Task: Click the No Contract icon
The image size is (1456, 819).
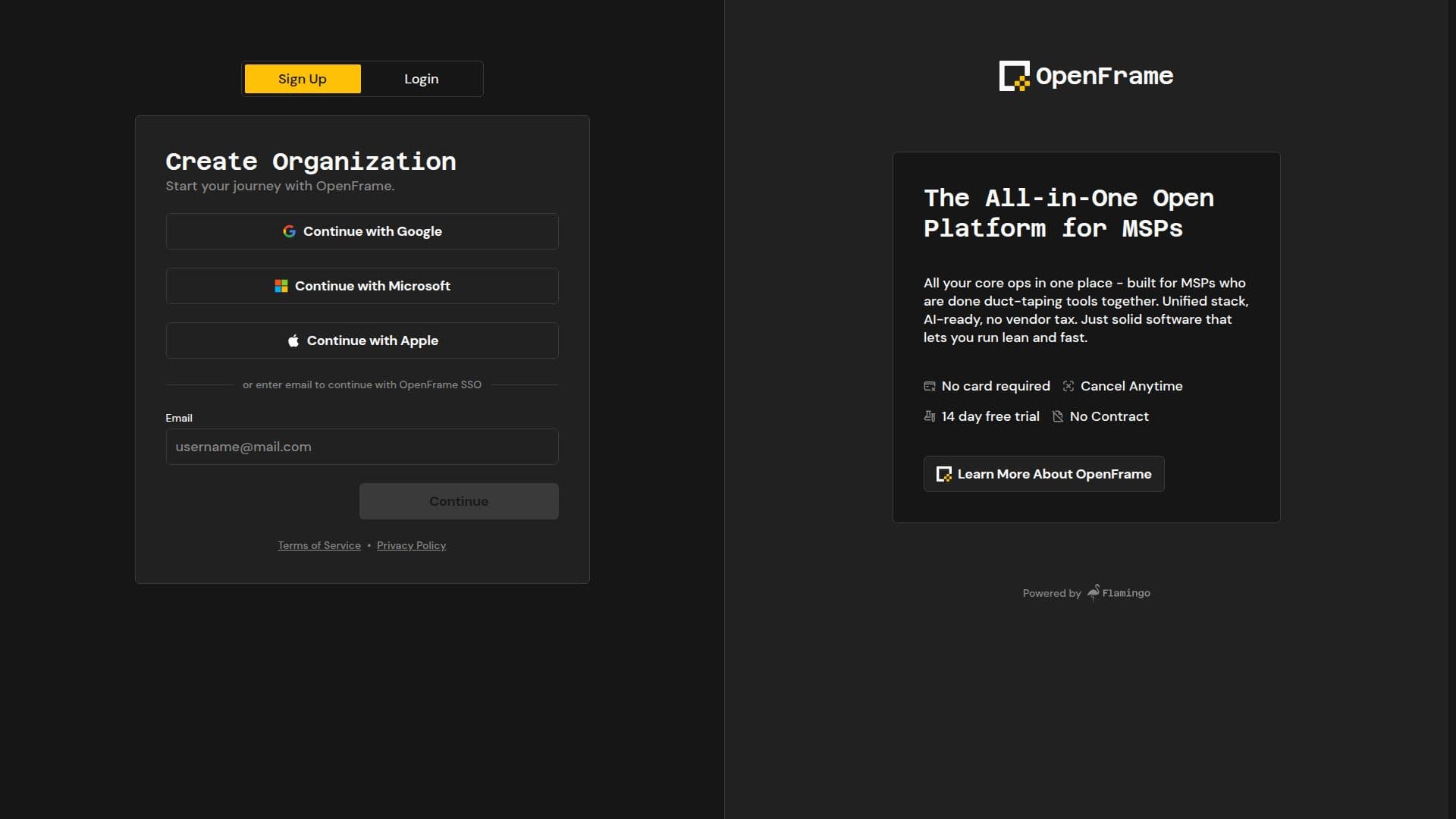Action: point(1058,416)
